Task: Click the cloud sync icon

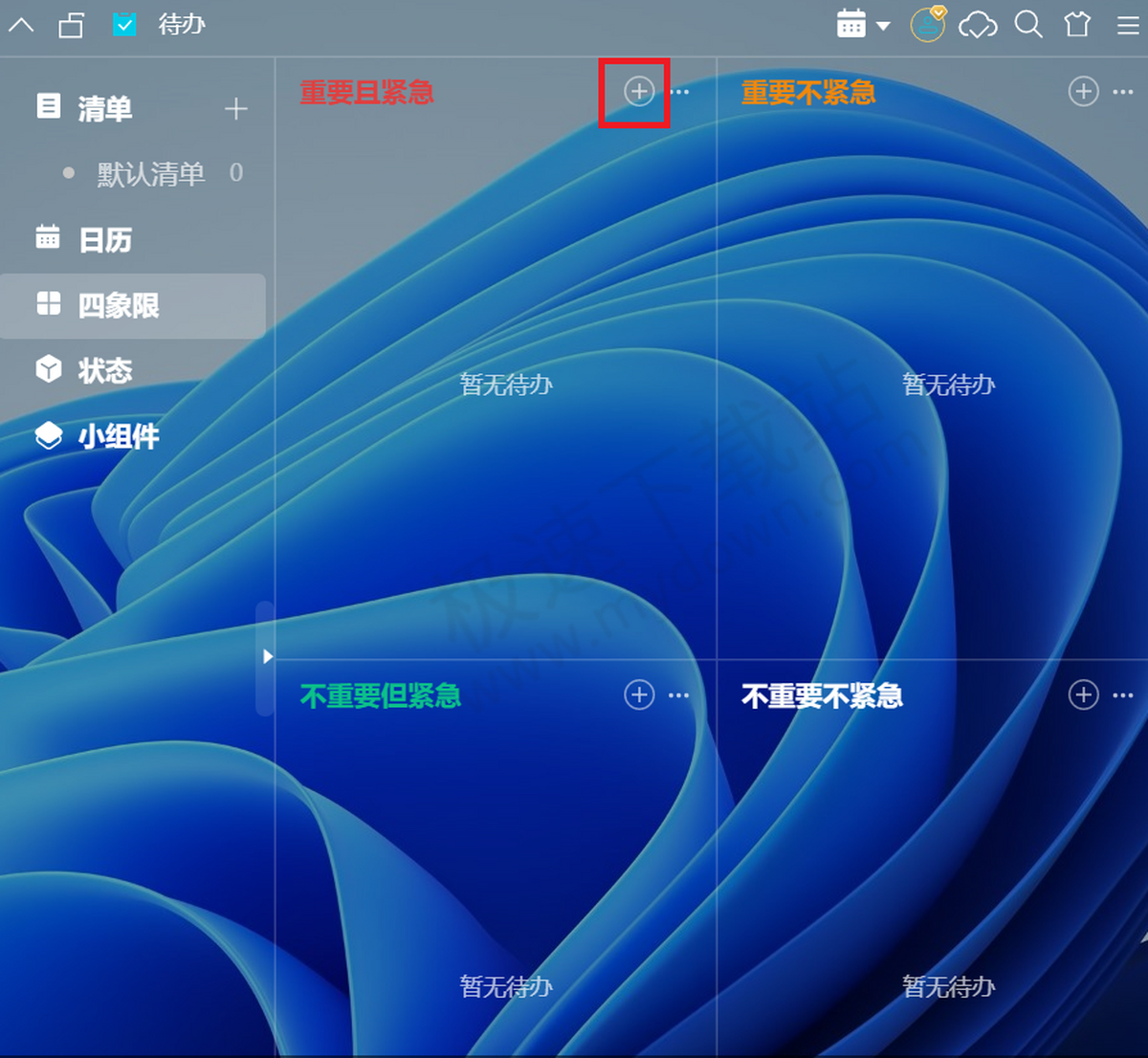Action: (x=978, y=25)
